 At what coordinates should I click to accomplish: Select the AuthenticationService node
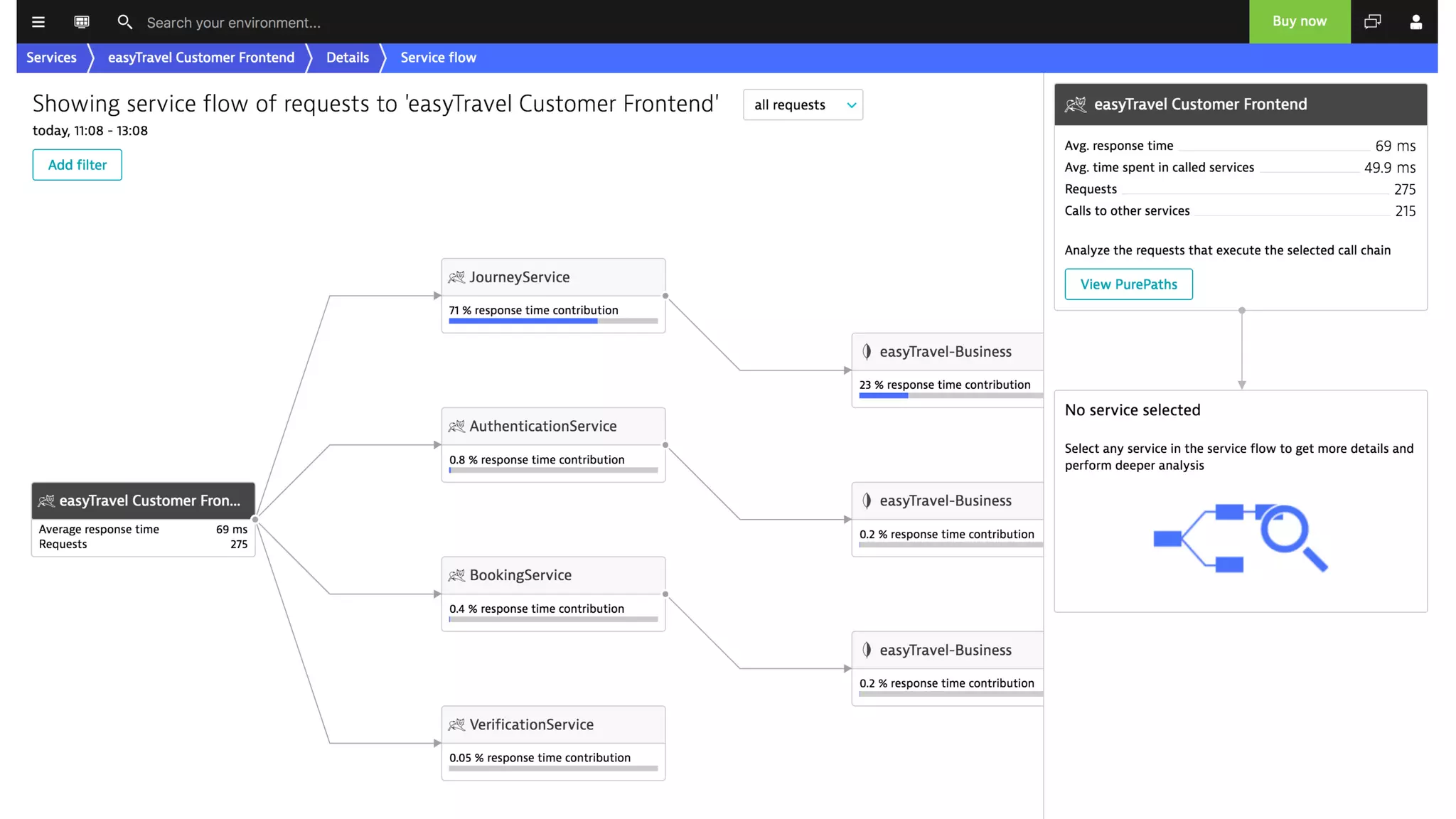pyautogui.click(x=542, y=427)
